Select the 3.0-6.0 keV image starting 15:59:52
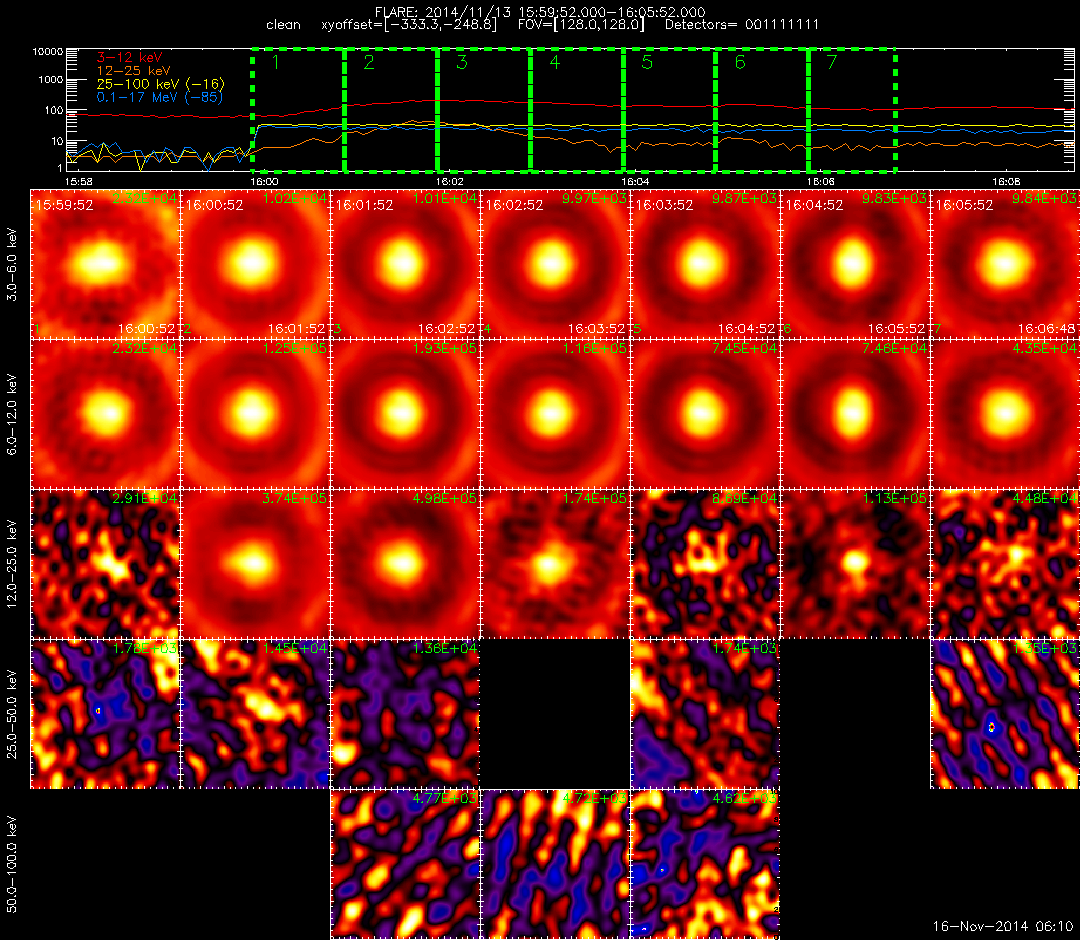1080x940 pixels. click(x=105, y=264)
